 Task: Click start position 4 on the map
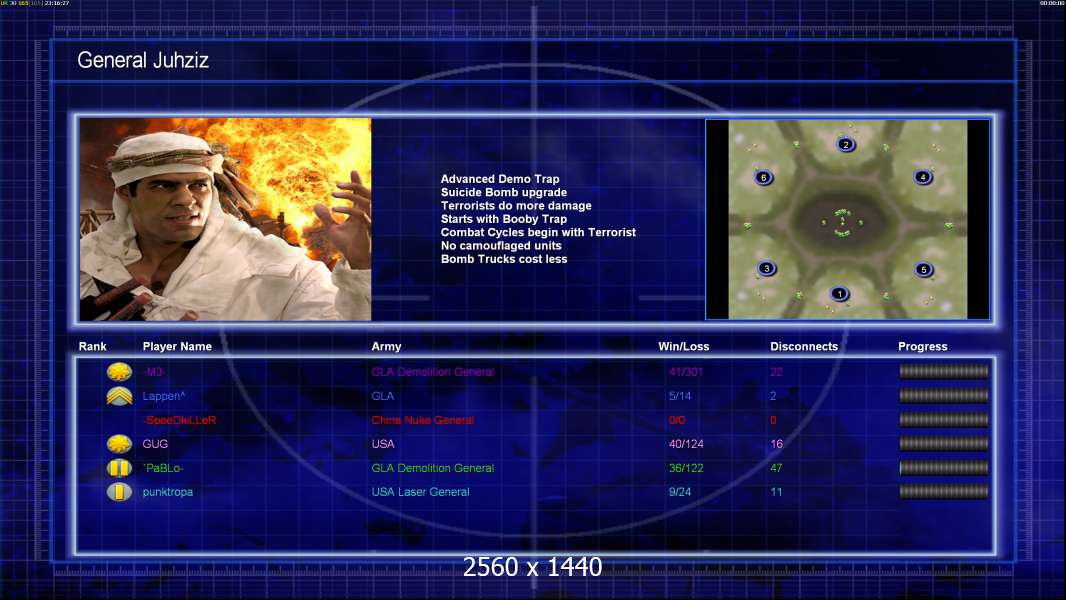pyautogui.click(x=923, y=177)
